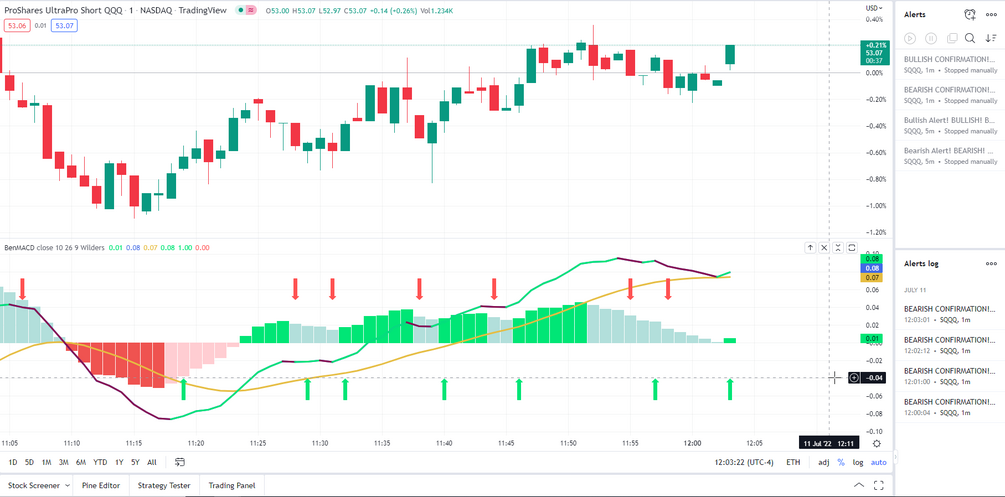
Task: Open the Alerts log three-dots menu
Action: (x=992, y=264)
